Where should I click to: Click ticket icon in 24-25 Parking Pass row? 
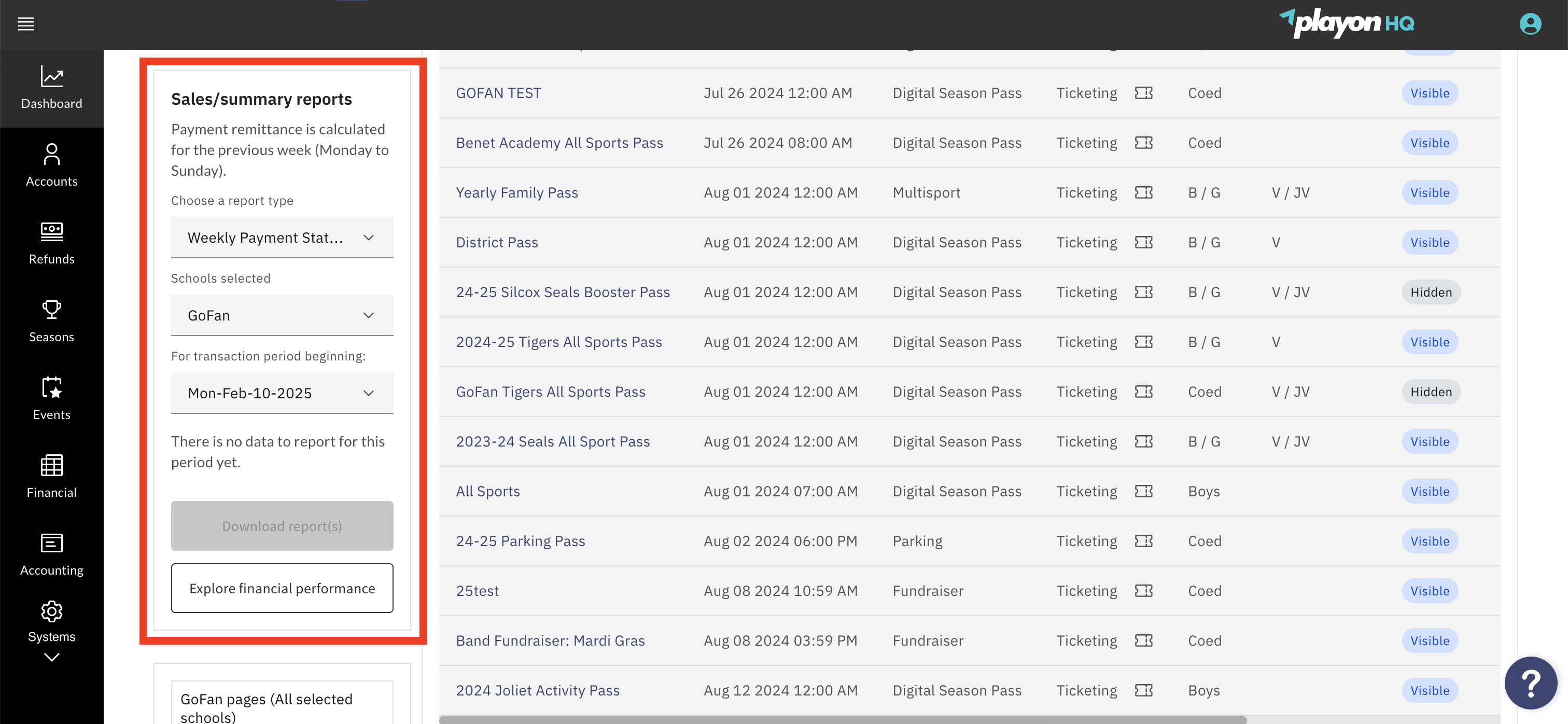point(1143,541)
